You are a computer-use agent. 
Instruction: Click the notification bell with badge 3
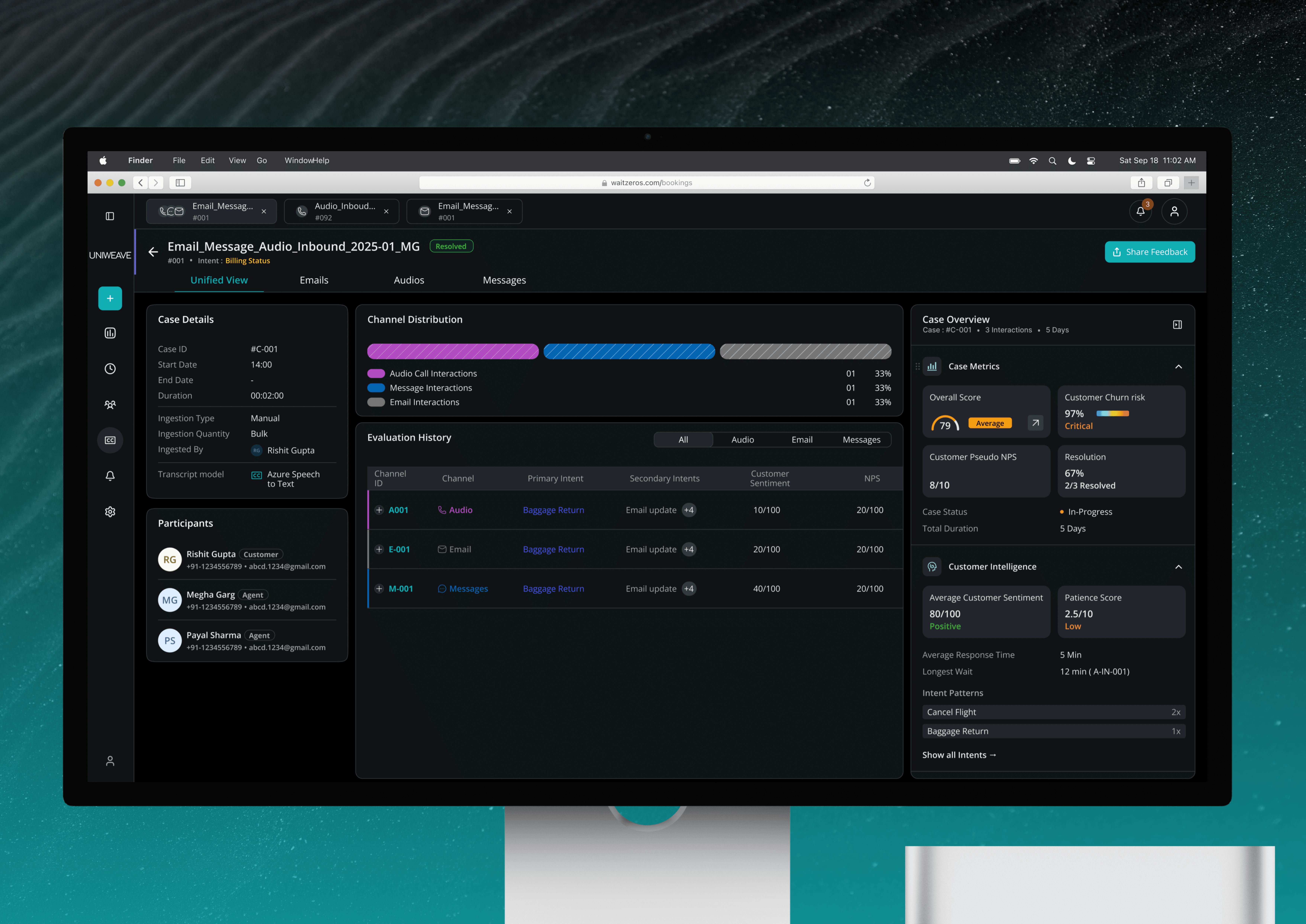(1140, 212)
